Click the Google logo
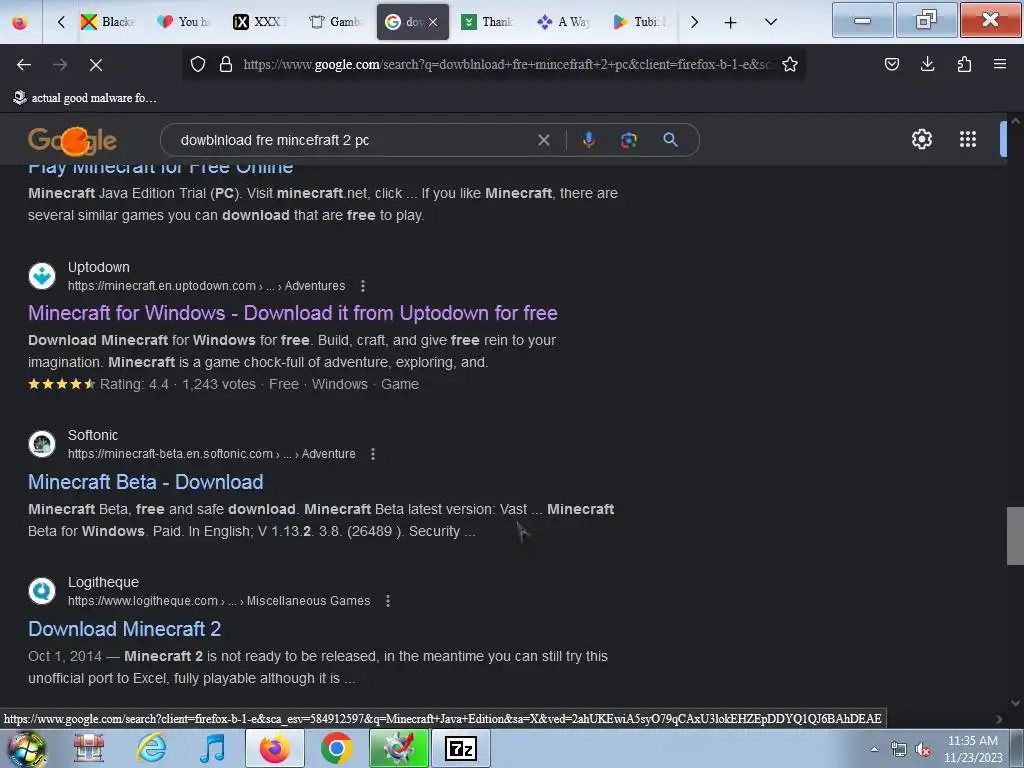Viewport: 1024px width, 768px height. (x=72, y=140)
